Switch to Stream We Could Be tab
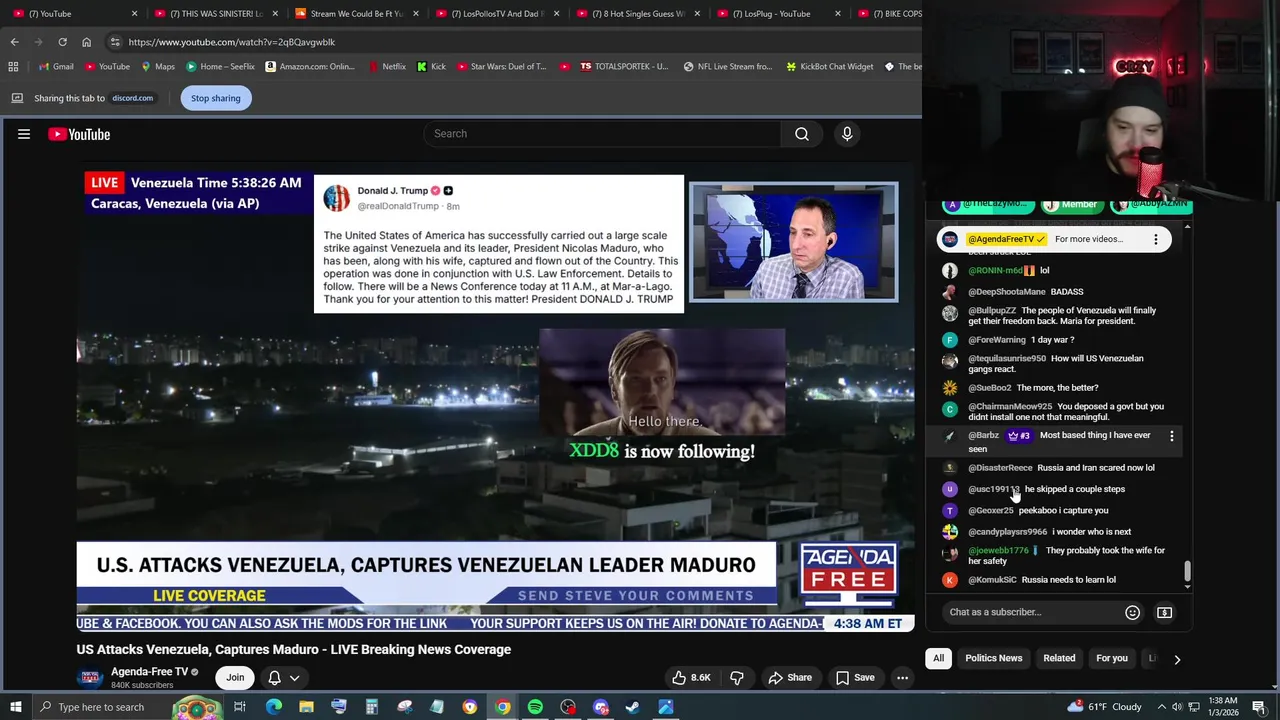The image size is (1280, 720). coord(355,14)
